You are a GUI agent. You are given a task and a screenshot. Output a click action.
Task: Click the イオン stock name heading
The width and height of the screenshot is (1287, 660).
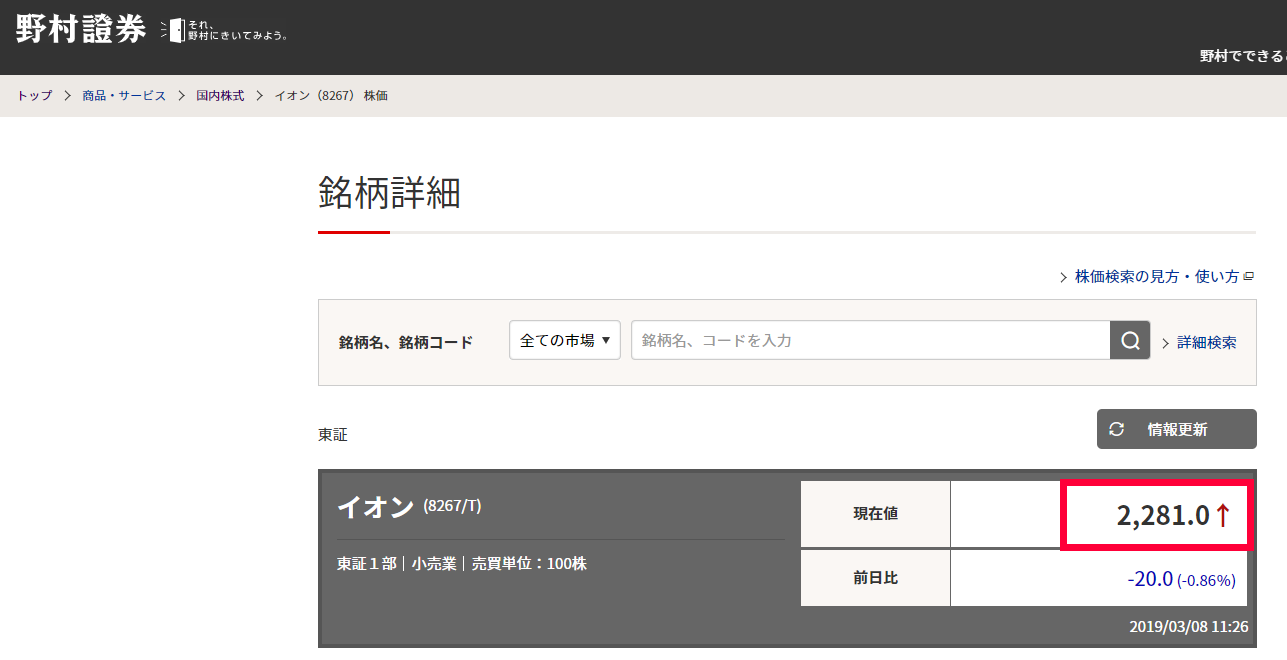tap(376, 507)
